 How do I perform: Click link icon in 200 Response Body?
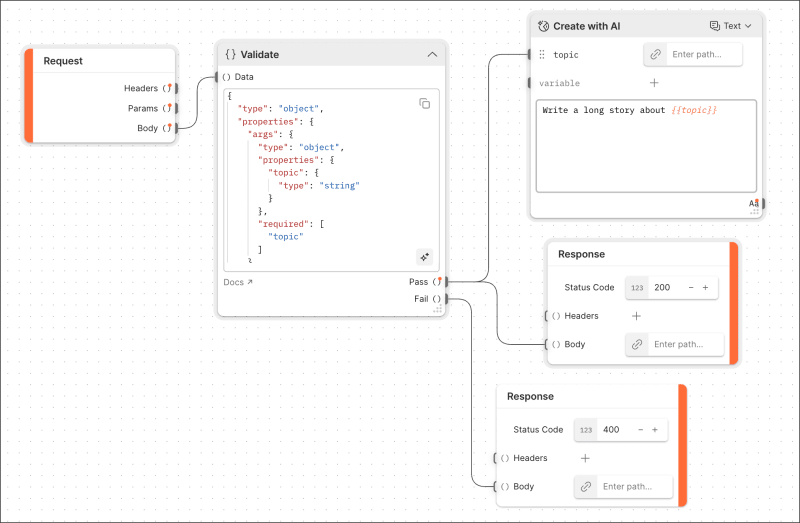(637, 344)
